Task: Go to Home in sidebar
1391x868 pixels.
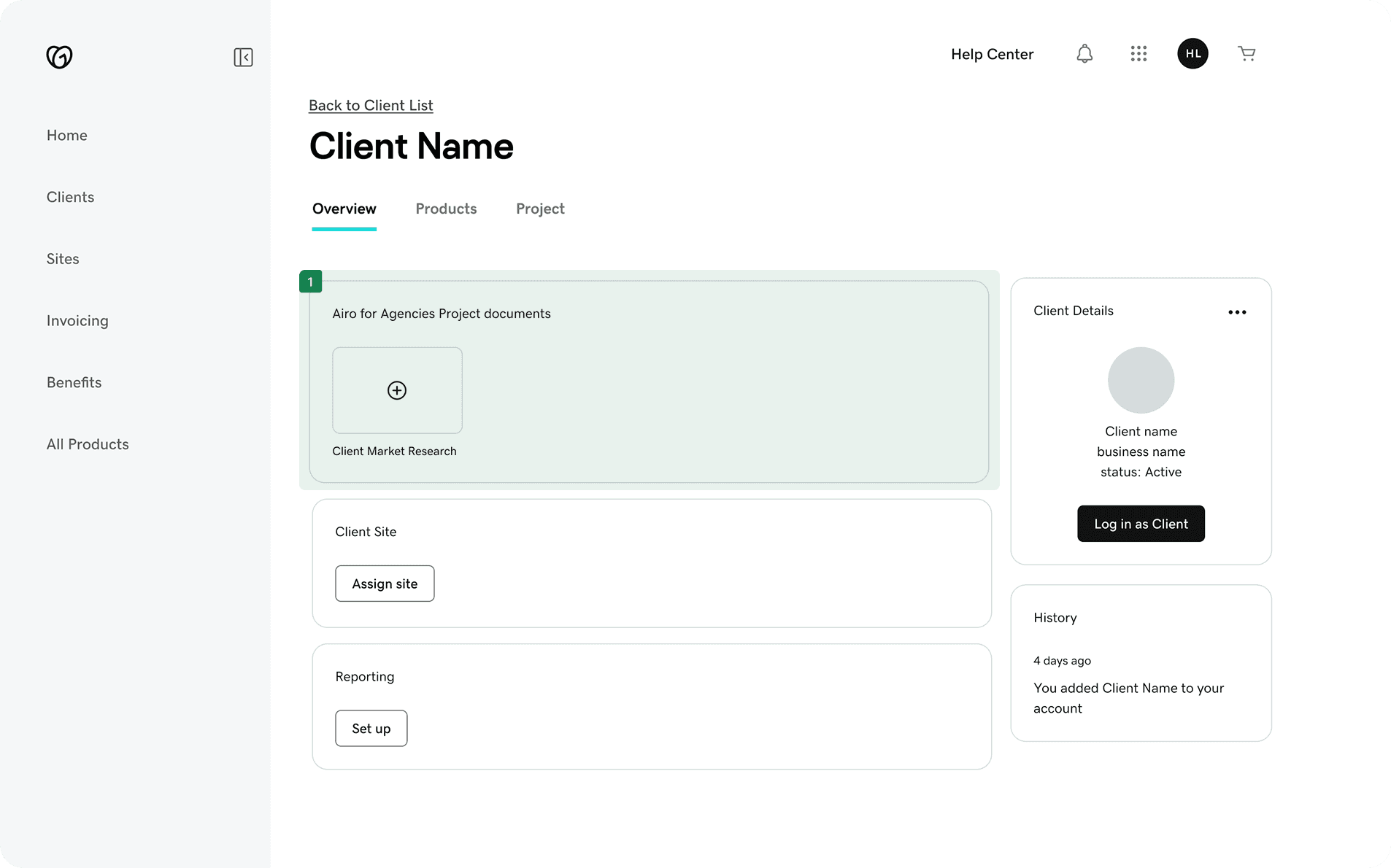Action: point(67,135)
